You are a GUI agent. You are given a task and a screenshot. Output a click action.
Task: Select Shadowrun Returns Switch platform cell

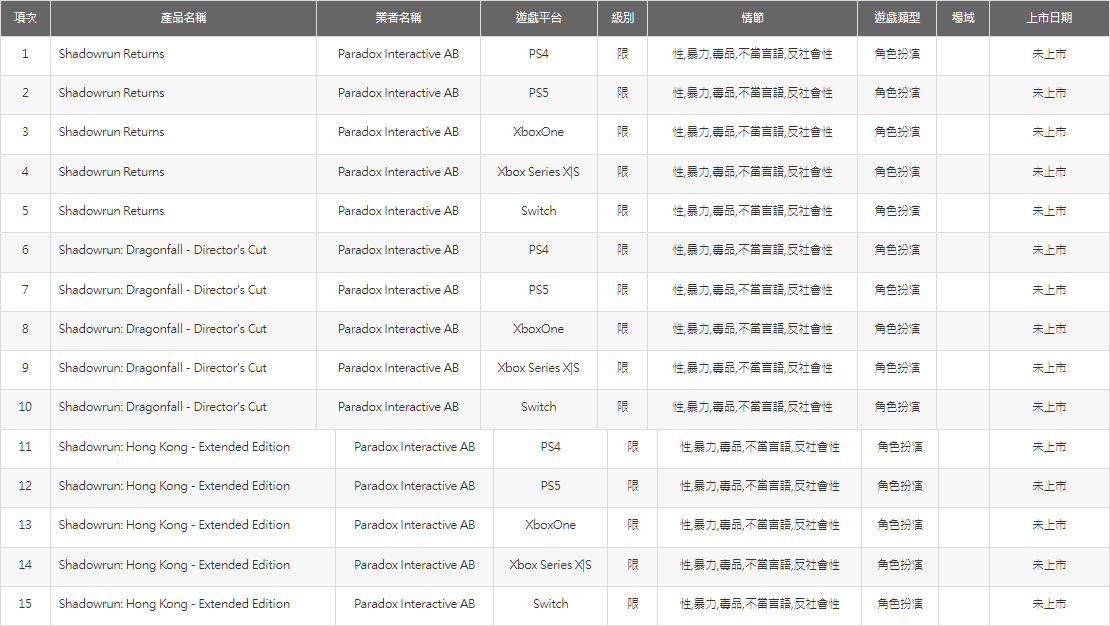click(x=538, y=211)
